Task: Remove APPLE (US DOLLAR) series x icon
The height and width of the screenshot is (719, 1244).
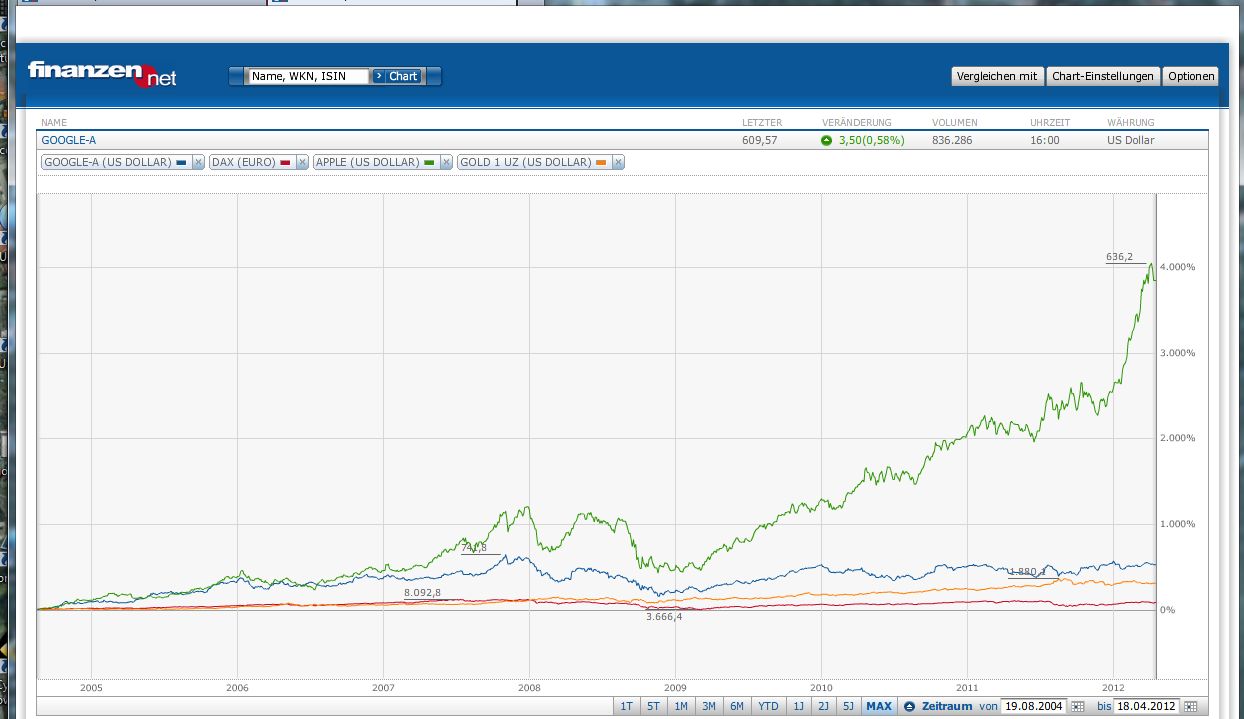Action: point(446,162)
